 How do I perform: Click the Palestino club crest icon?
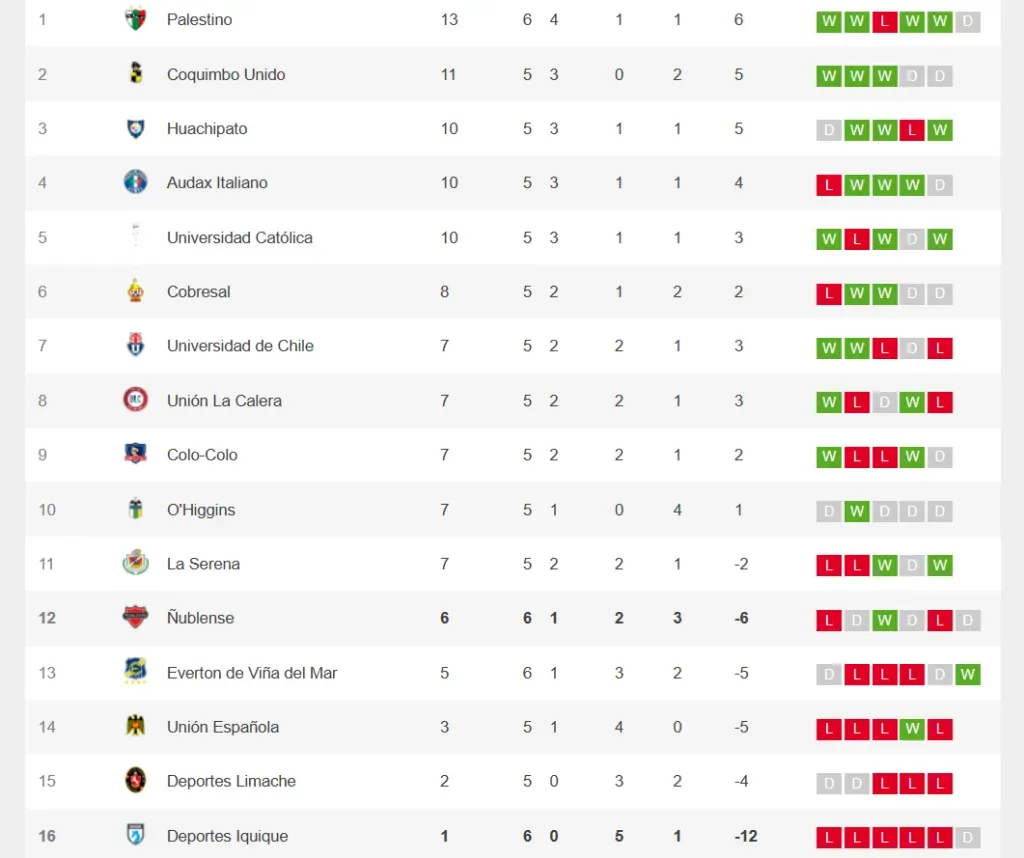tap(135, 19)
